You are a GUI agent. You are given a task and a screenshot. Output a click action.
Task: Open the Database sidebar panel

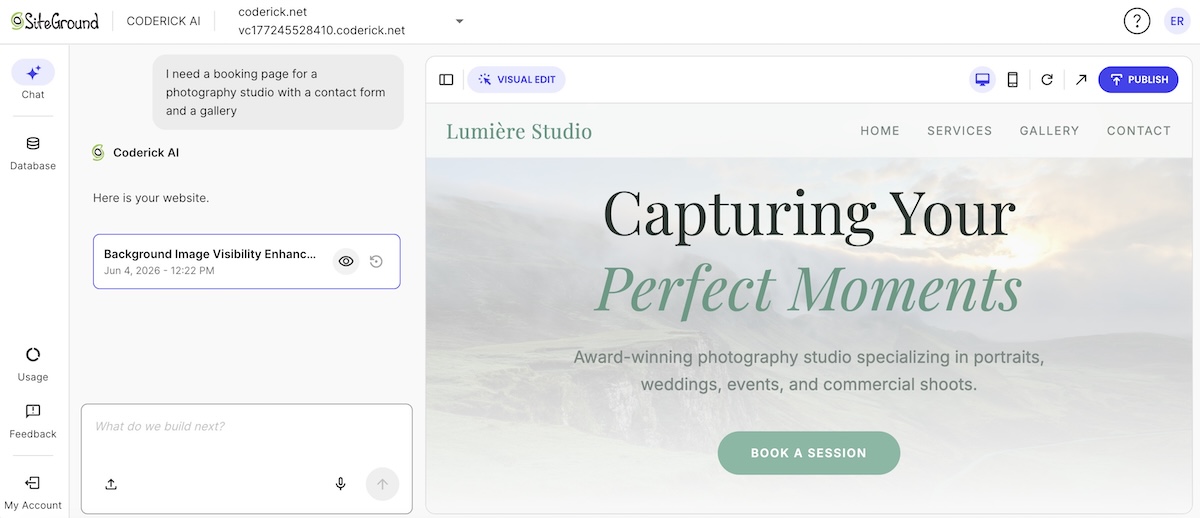[x=33, y=153]
